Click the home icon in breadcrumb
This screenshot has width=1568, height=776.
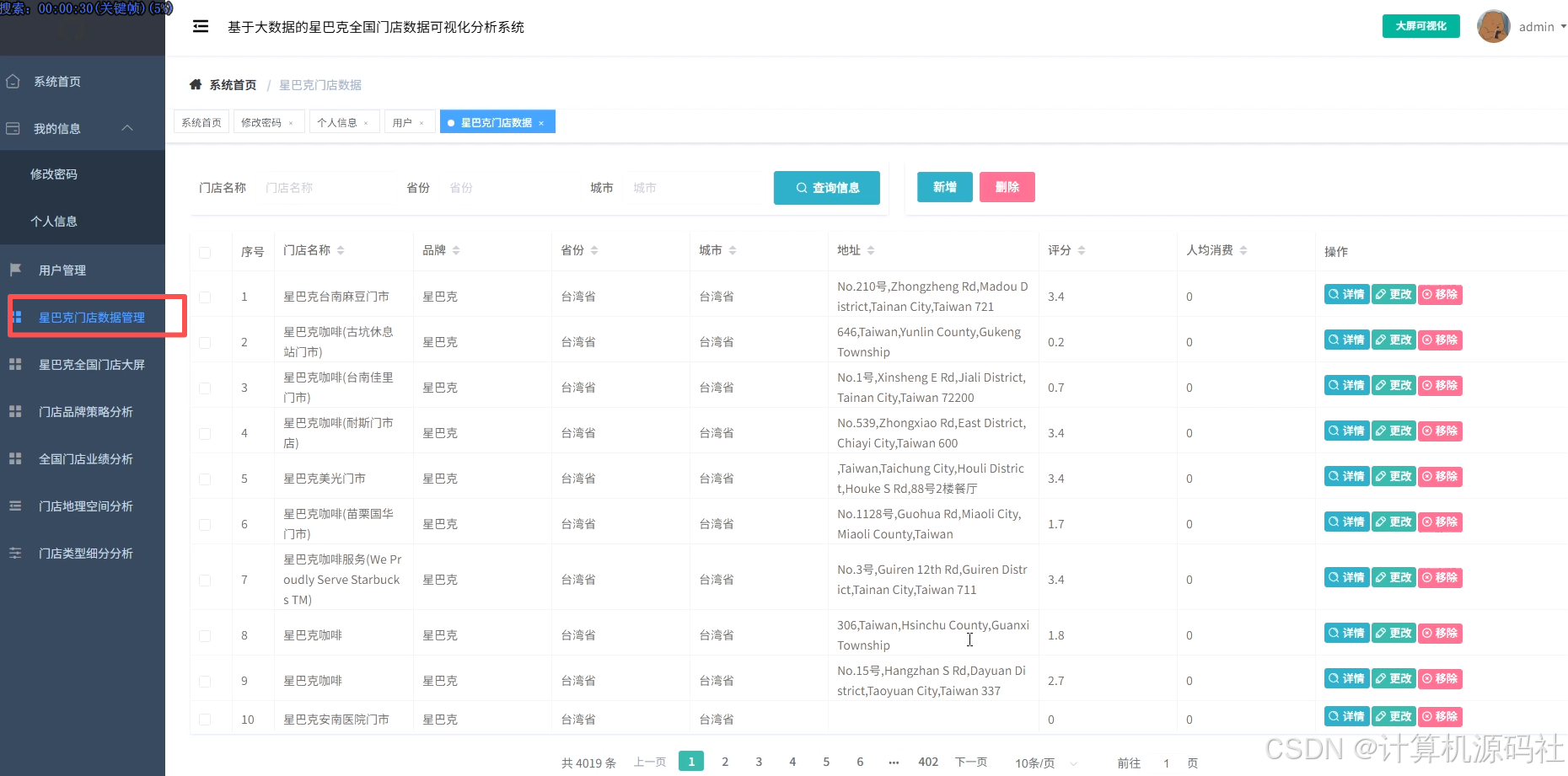tap(196, 84)
